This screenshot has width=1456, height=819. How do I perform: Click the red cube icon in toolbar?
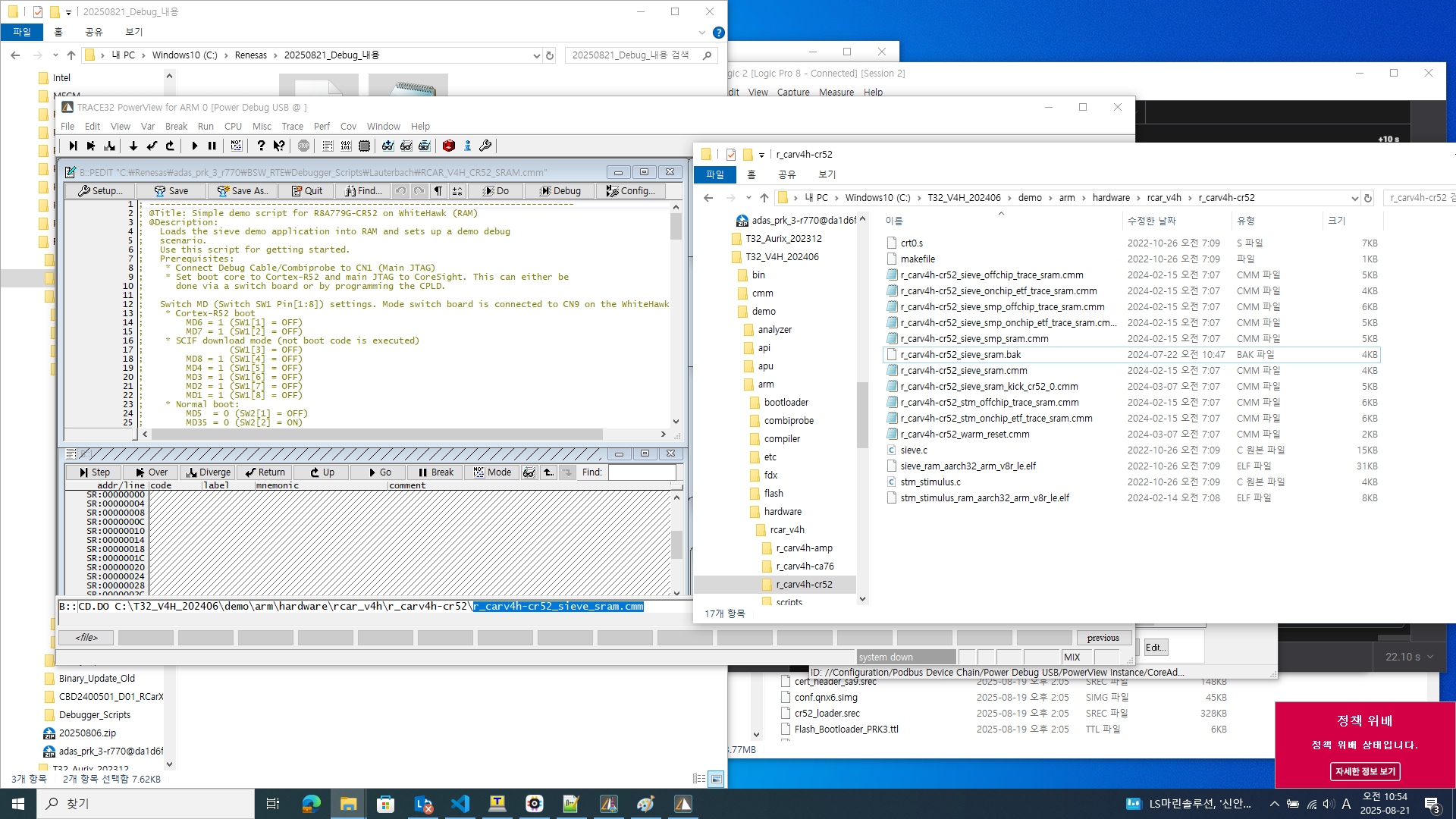[448, 146]
